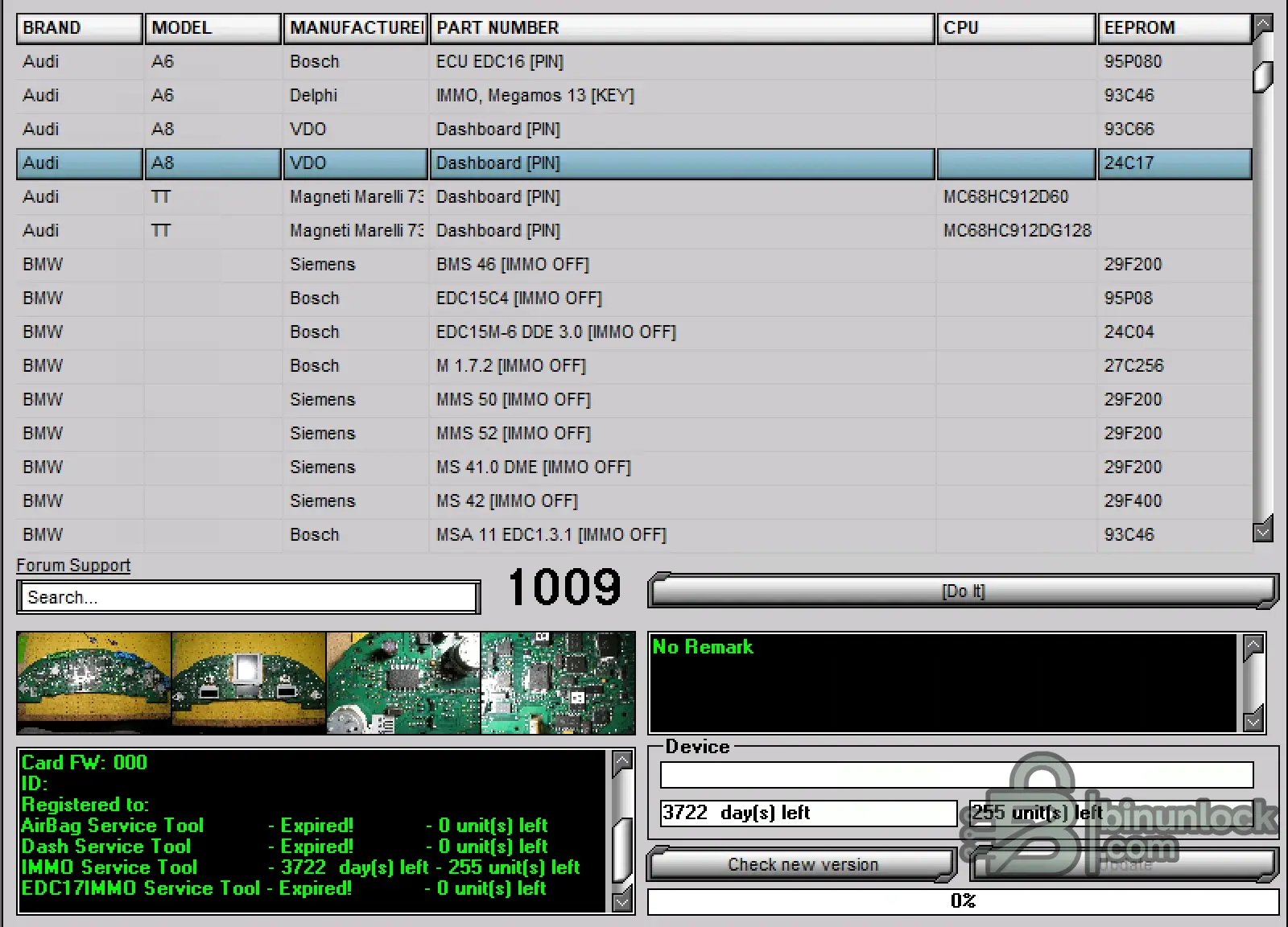Select the Audi A6 ECU EDC16 row
Image resolution: width=1288 pixels, height=927 pixels.
coord(563,62)
